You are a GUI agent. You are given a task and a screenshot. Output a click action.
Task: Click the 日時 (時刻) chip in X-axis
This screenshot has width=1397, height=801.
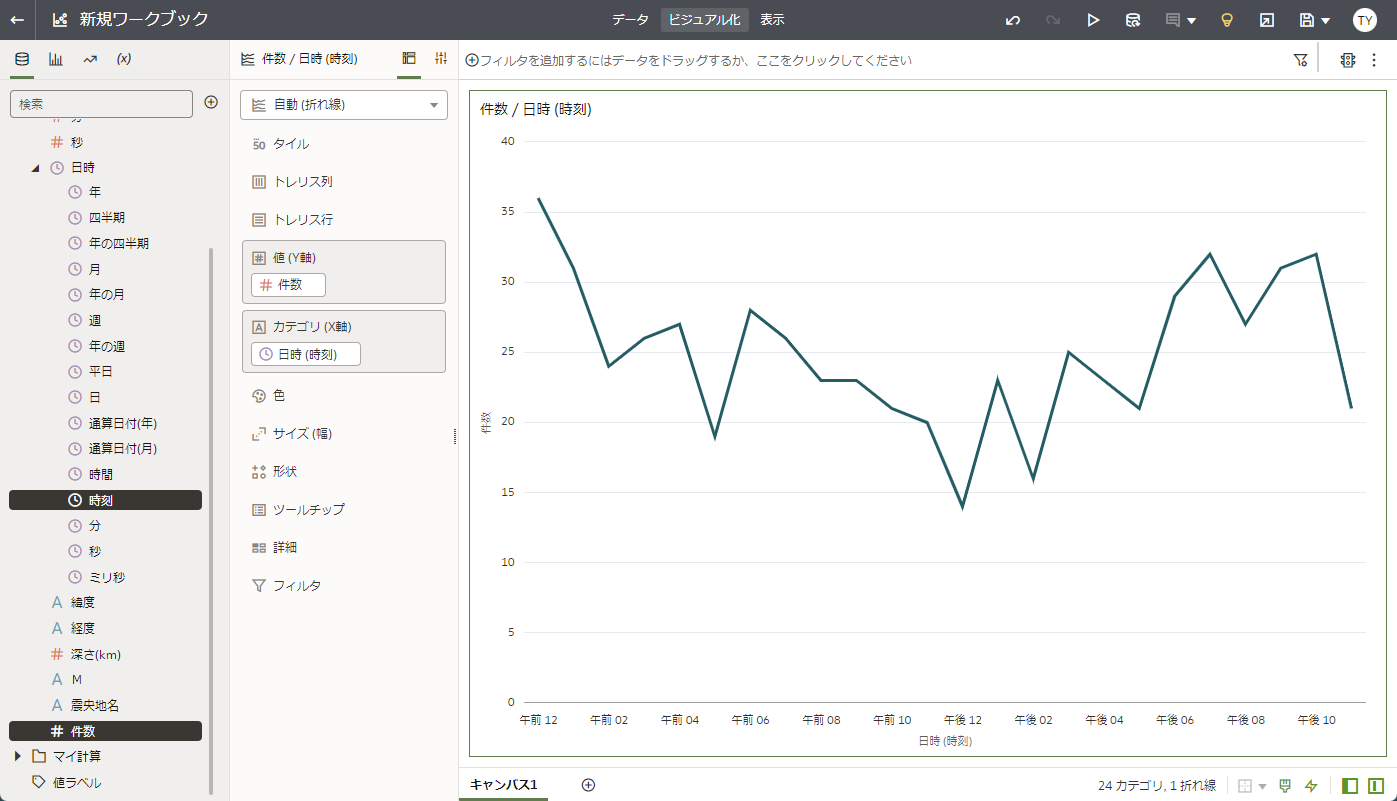pos(306,354)
